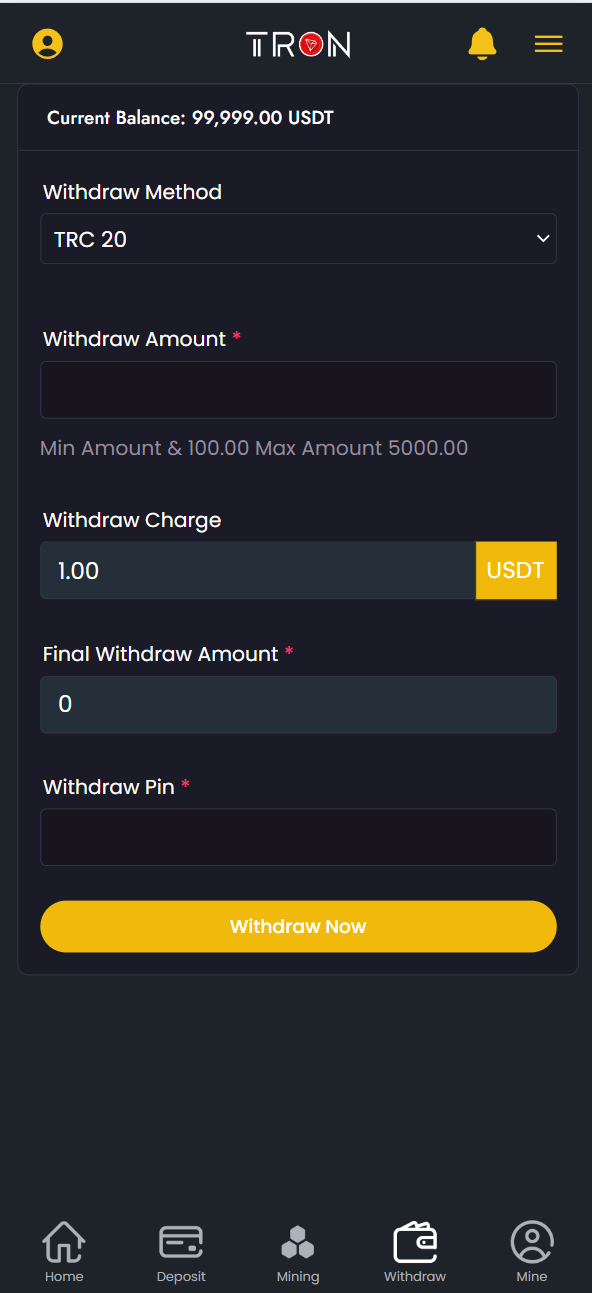Open the Mine account icon
This screenshot has height=1293, width=592.
tap(532, 1242)
